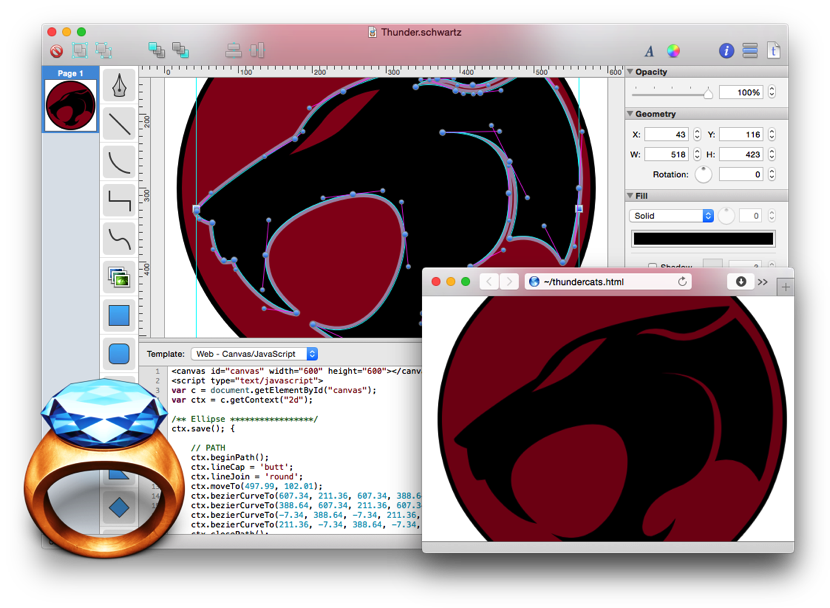830x608 pixels.
Task: Click the H height stepper
Action: click(x=772, y=155)
